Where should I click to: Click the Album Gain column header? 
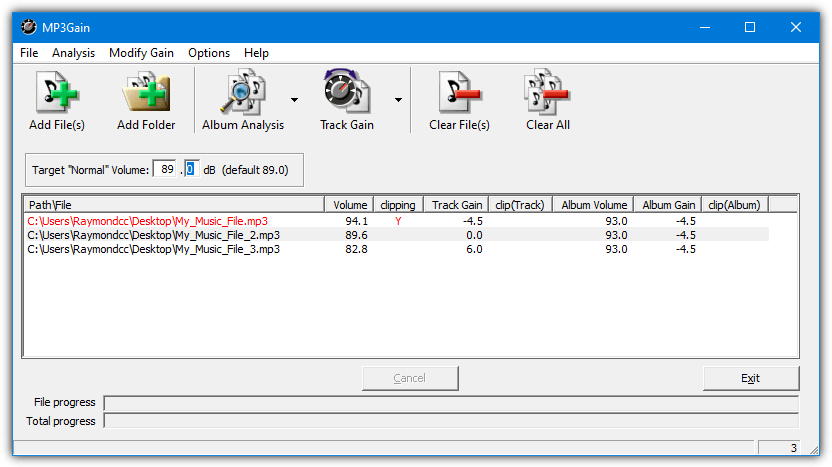[668, 205]
